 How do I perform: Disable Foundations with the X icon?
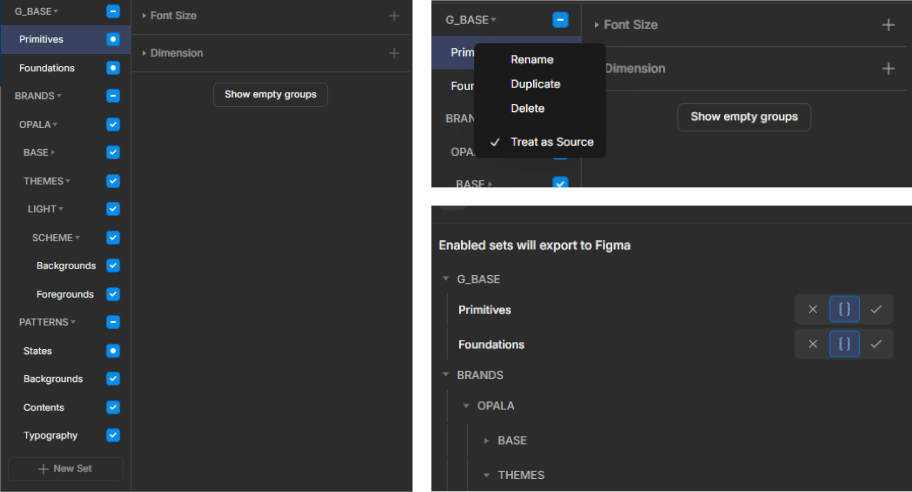[x=812, y=345]
